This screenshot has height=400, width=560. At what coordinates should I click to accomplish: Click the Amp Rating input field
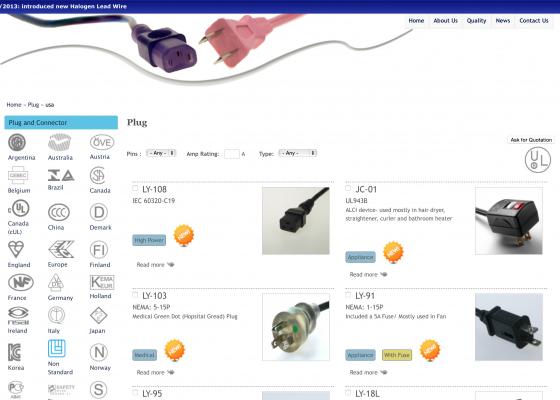coord(231,154)
